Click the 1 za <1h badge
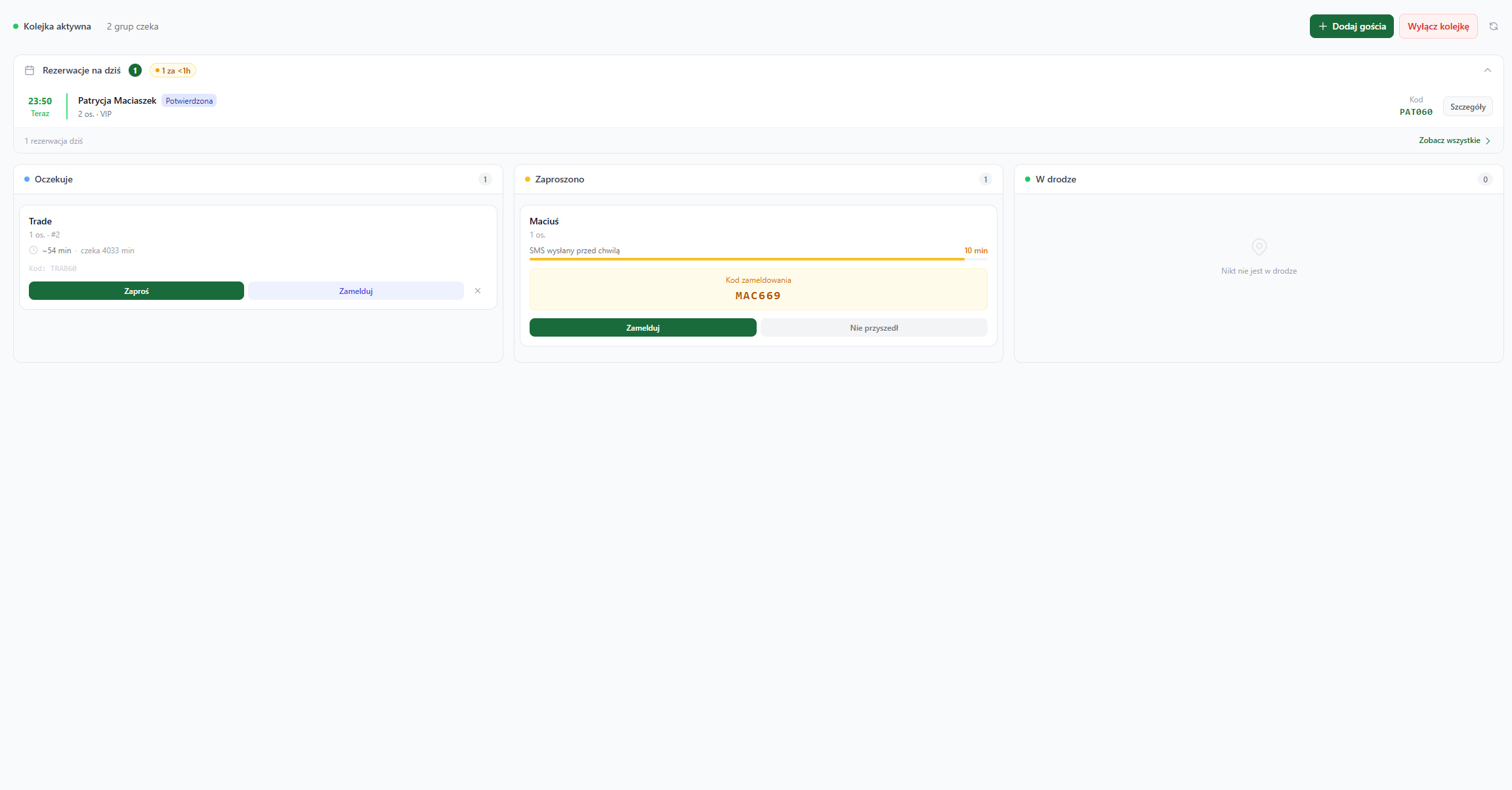 point(173,70)
